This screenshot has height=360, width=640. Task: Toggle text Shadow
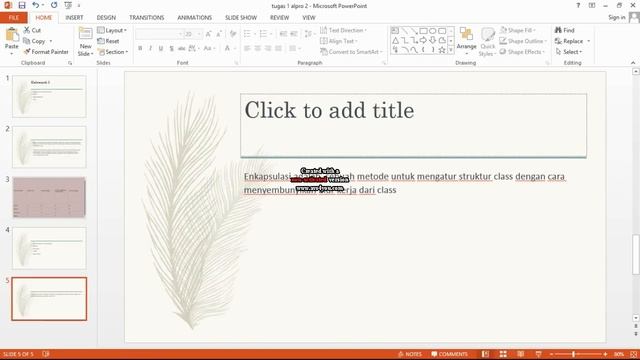point(171,49)
